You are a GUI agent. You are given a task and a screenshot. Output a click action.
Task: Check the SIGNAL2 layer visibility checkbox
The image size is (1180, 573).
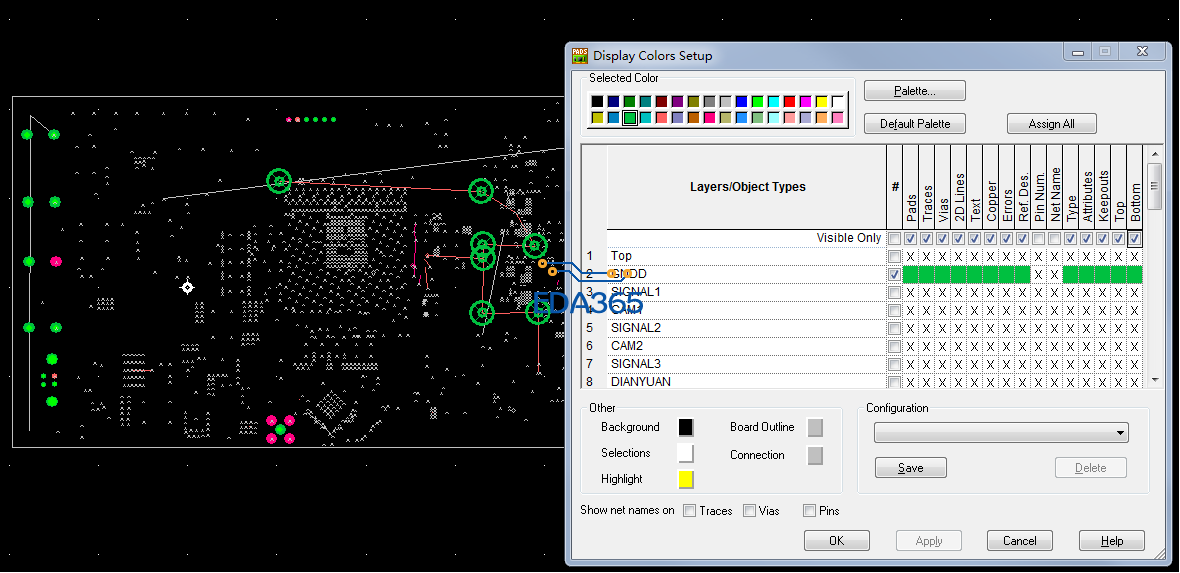tap(894, 328)
